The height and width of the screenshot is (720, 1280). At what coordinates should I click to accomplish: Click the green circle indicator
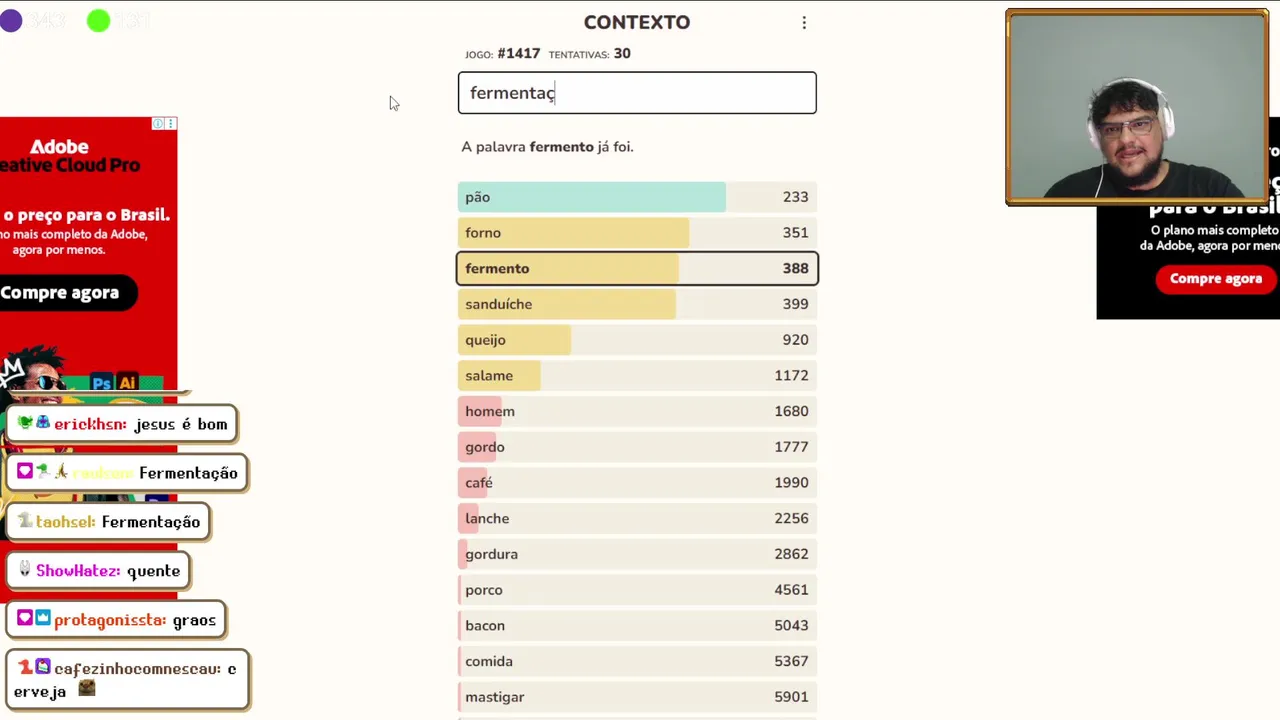point(98,21)
